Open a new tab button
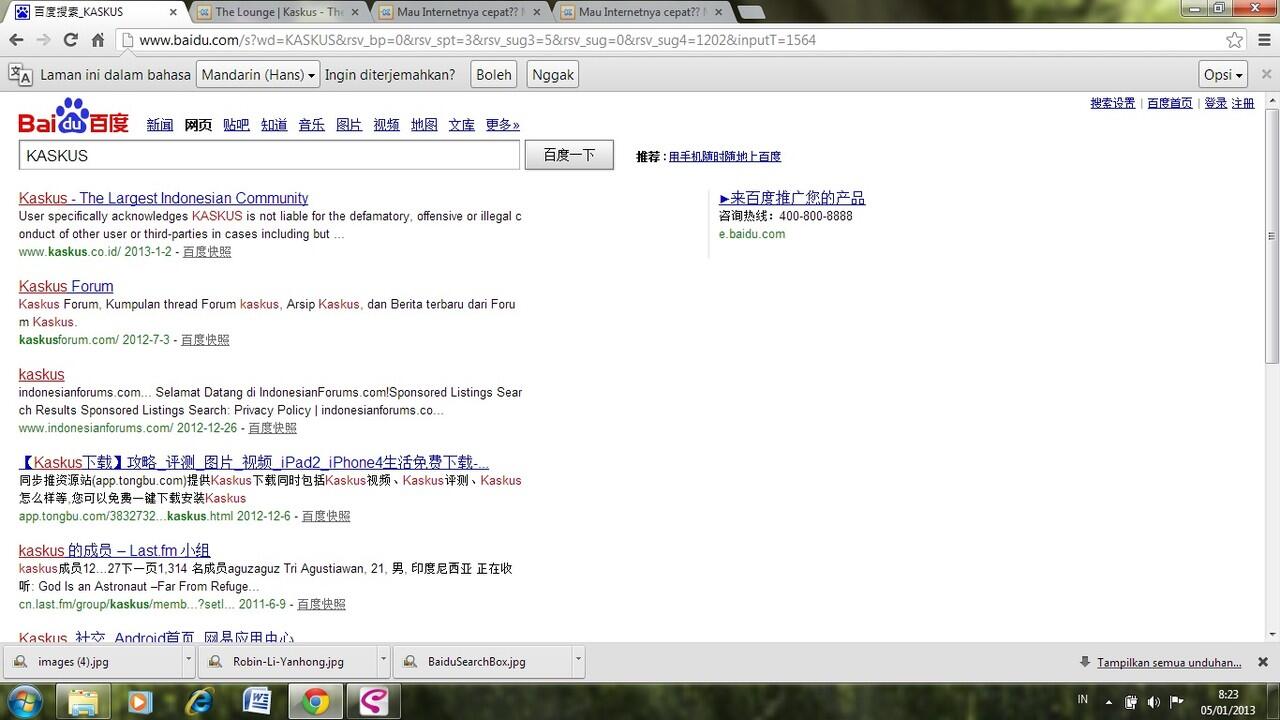 pos(751,12)
